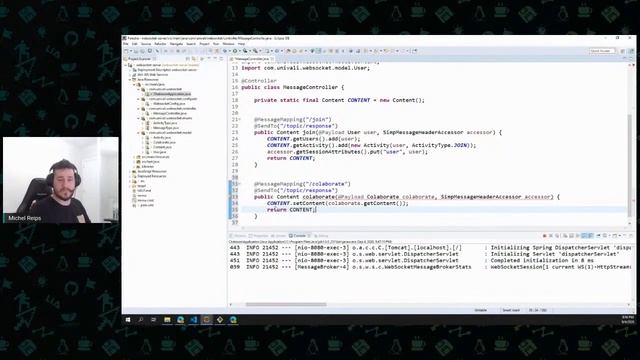The height and width of the screenshot is (360, 640).
Task: Click the Quick Access search field
Action: pos(602,51)
